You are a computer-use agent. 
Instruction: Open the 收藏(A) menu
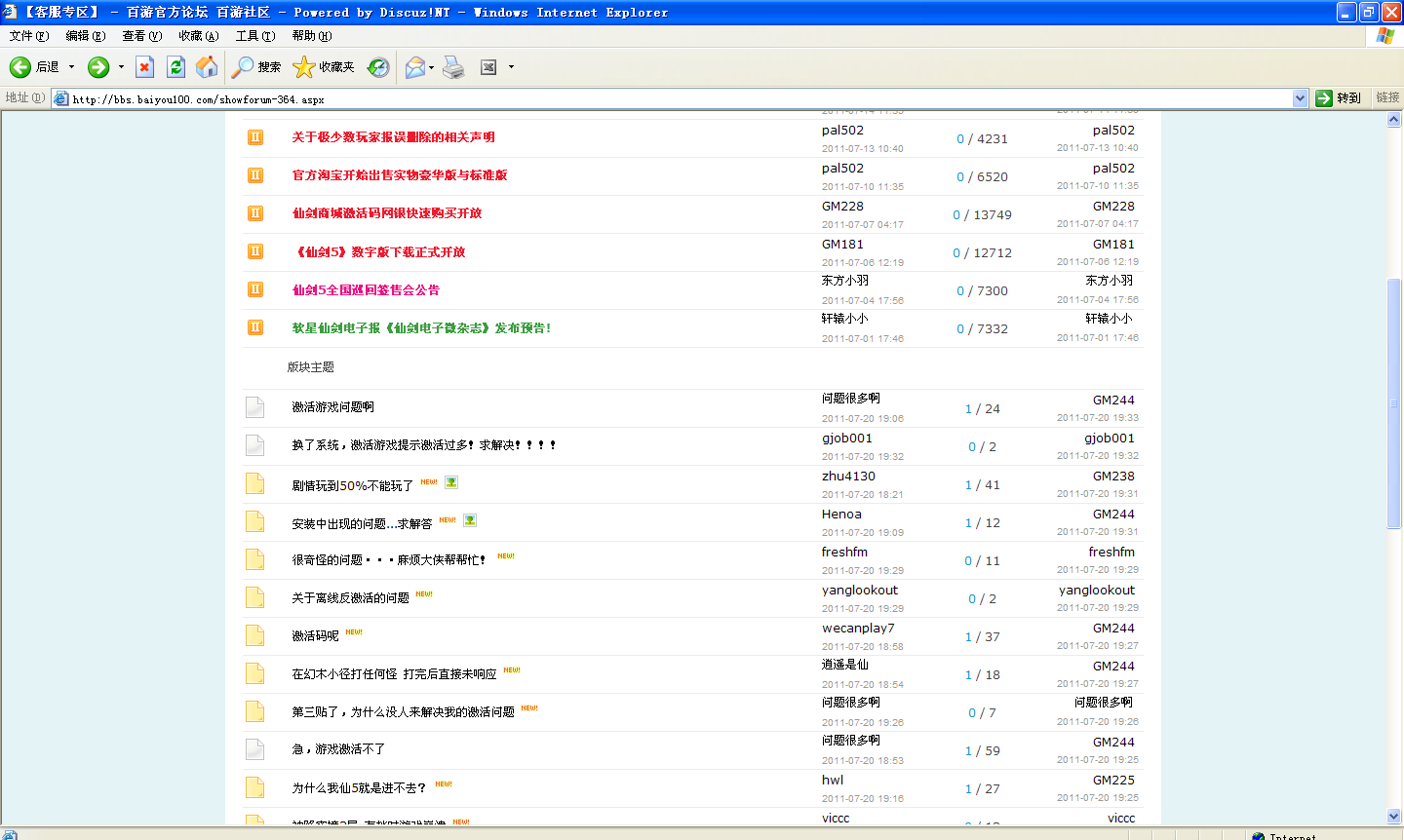click(x=199, y=35)
